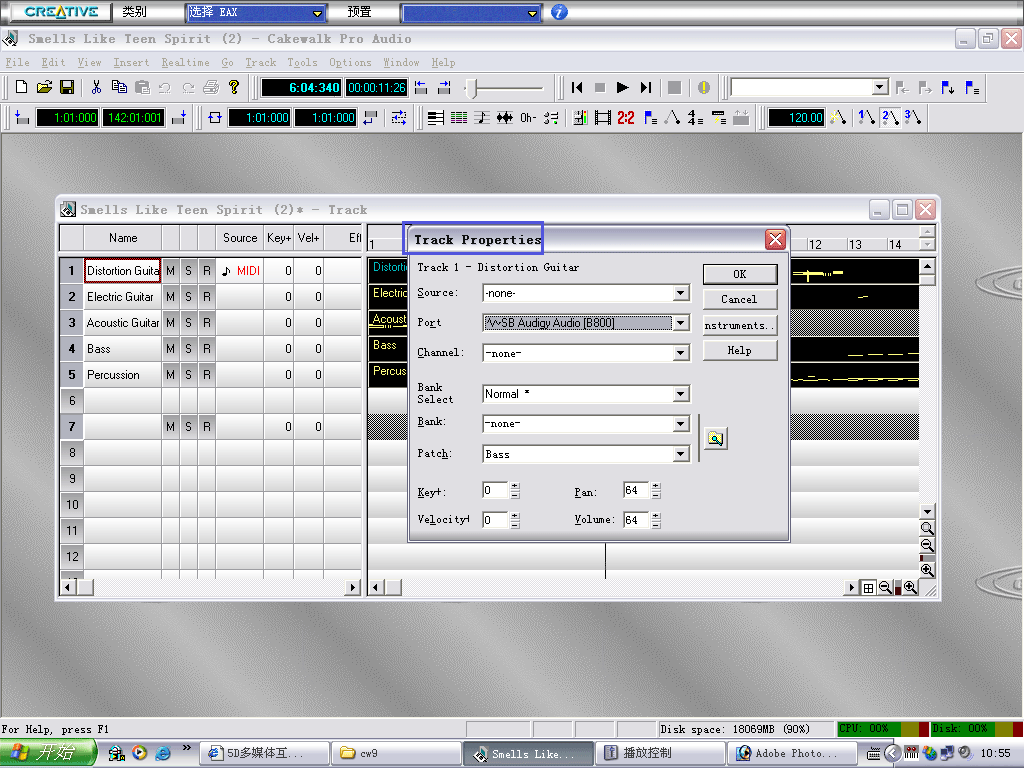The width and height of the screenshot is (1024, 768).
Task: Switch to Adobe Photo taskbar item
Action: (791, 754)
